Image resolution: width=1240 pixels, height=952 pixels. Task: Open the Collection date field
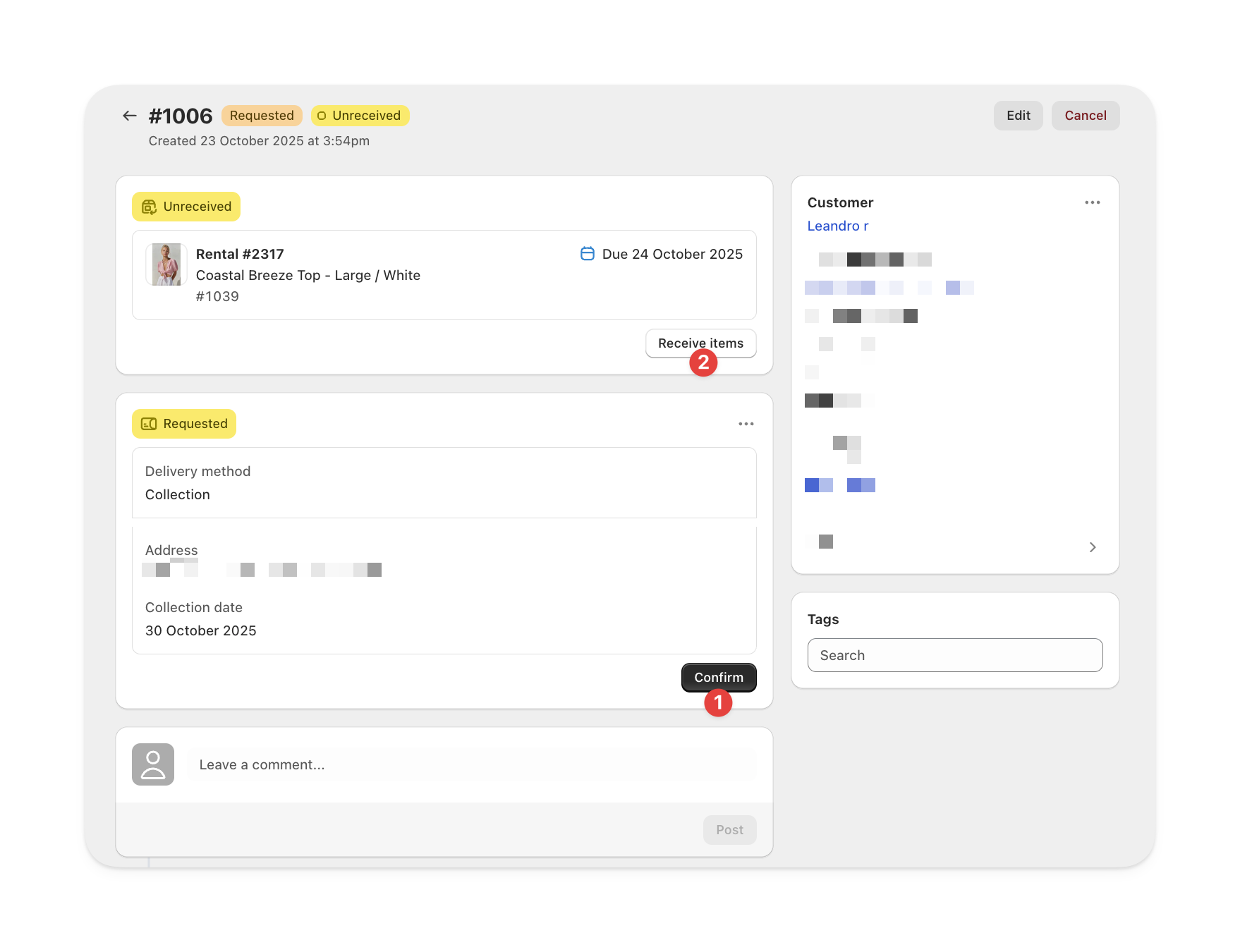(444, 619)
